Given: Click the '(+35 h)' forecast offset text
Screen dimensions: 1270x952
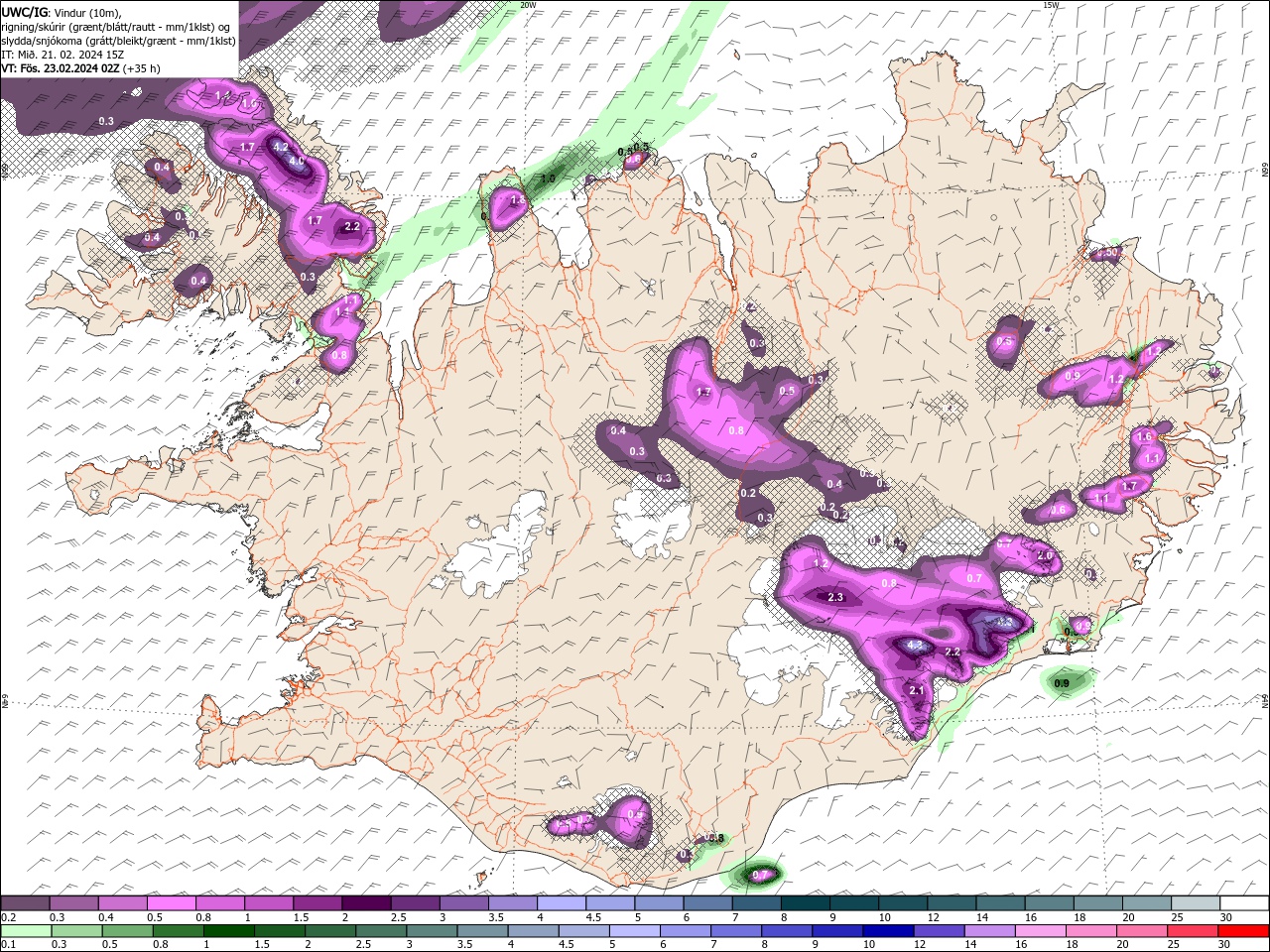Looking at the screenshot, I should click(x=142, y=68).
